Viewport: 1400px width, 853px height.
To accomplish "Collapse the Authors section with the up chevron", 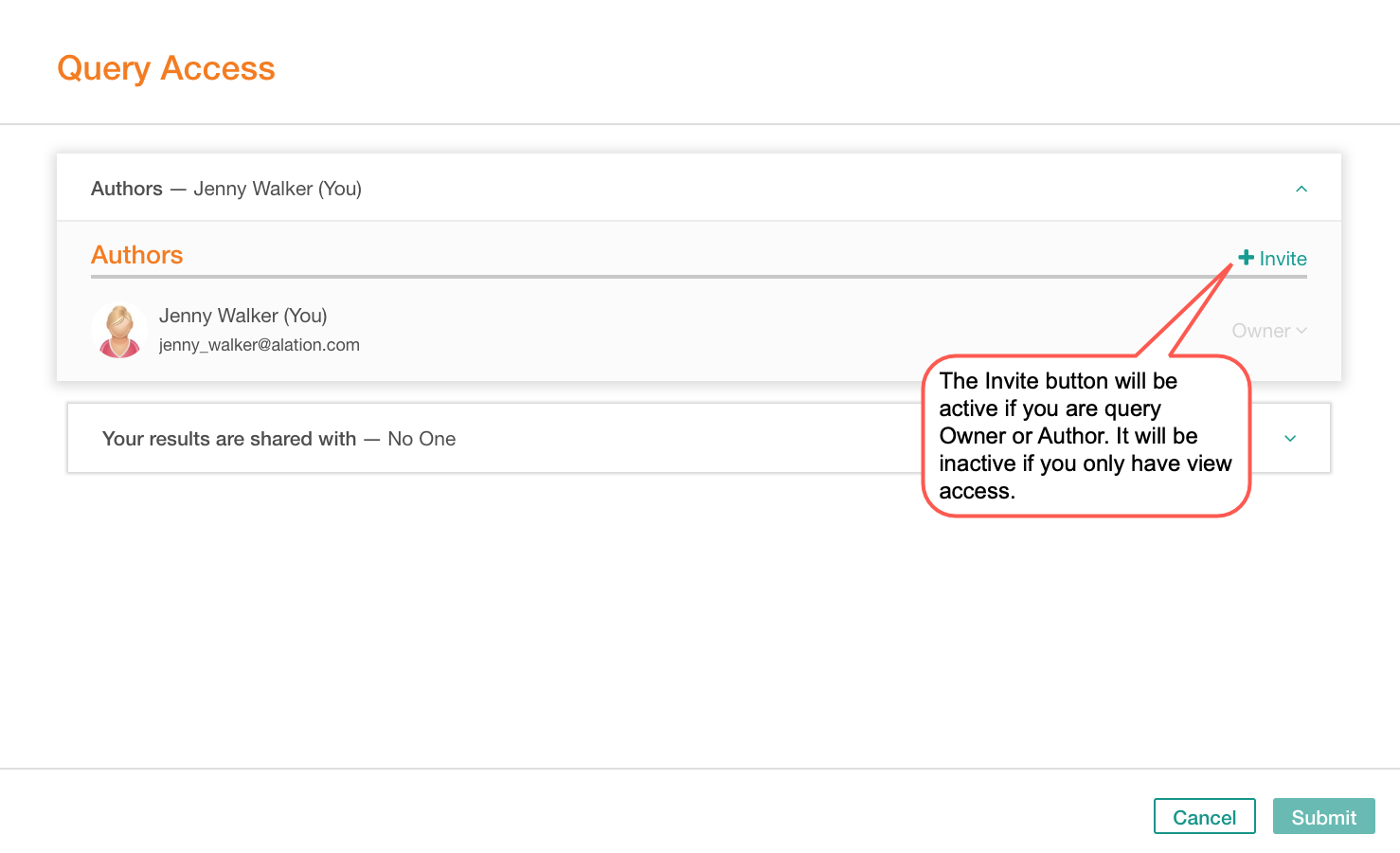I will point(1301,189).
